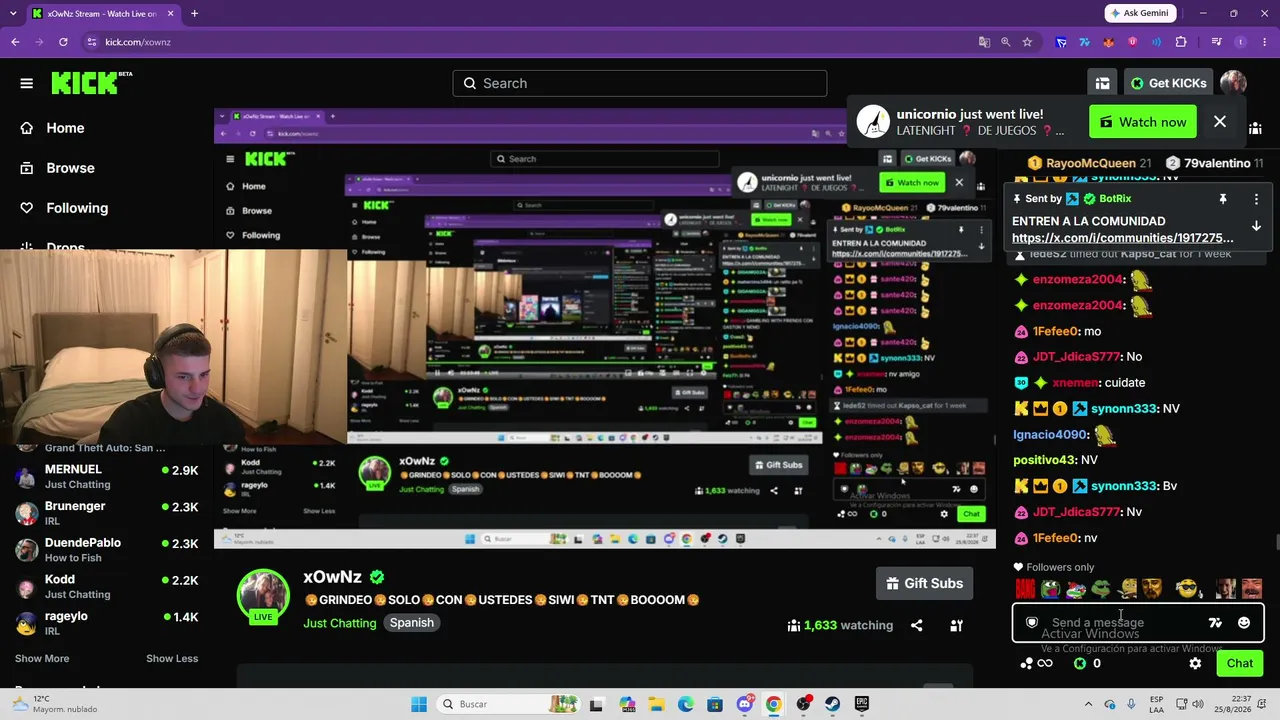Screen dimensions: 1280x720
Task: Unpin the BotRix pinned message
Action: tap(1222, 199)
